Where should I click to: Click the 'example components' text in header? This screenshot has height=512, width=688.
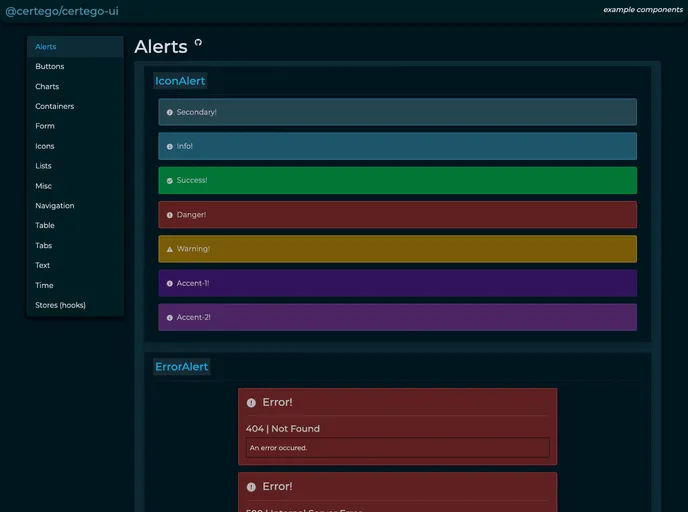pos(643,10)
